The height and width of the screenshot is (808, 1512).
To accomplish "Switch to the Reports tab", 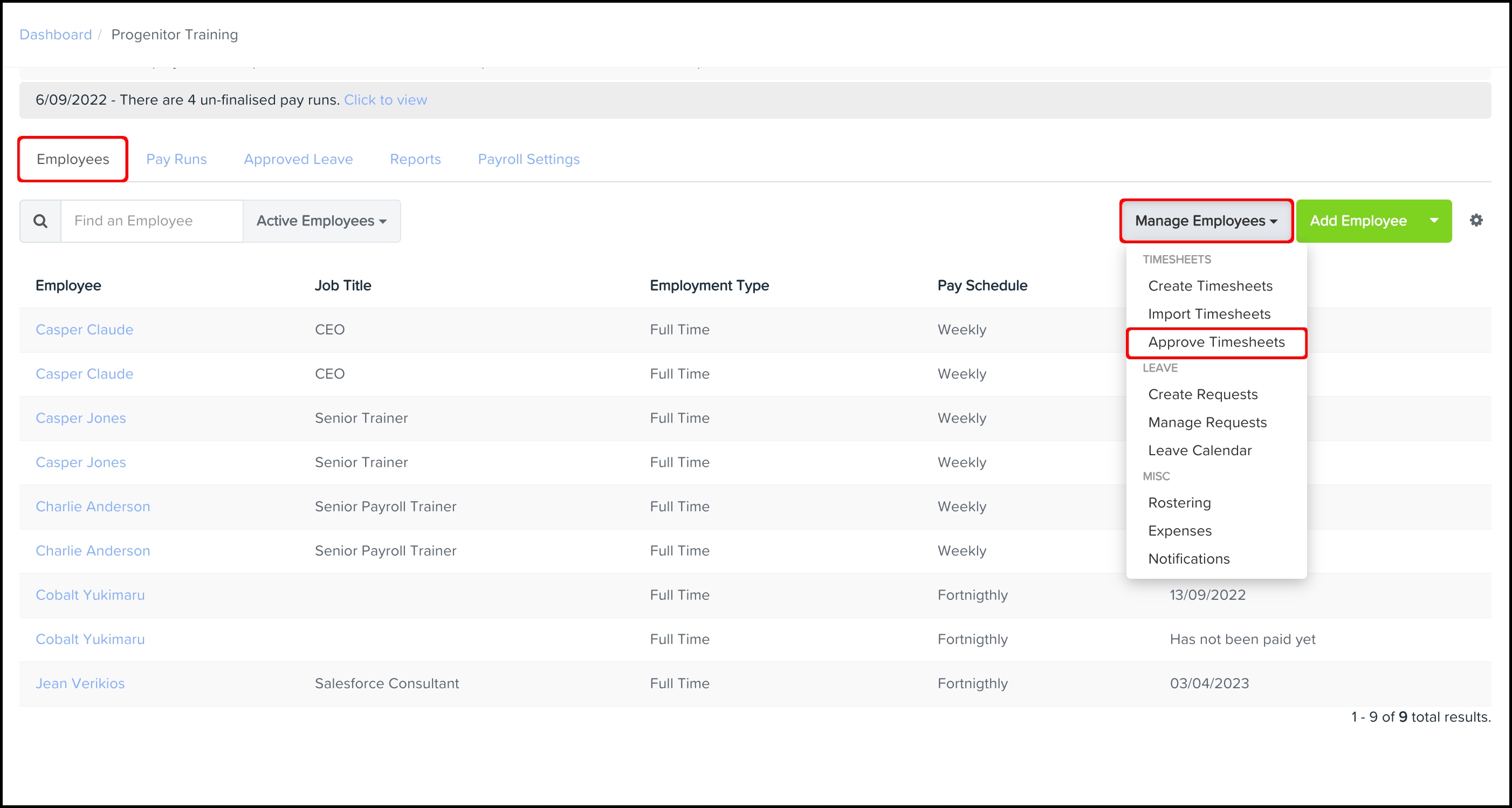I will (x=415, y=159).
